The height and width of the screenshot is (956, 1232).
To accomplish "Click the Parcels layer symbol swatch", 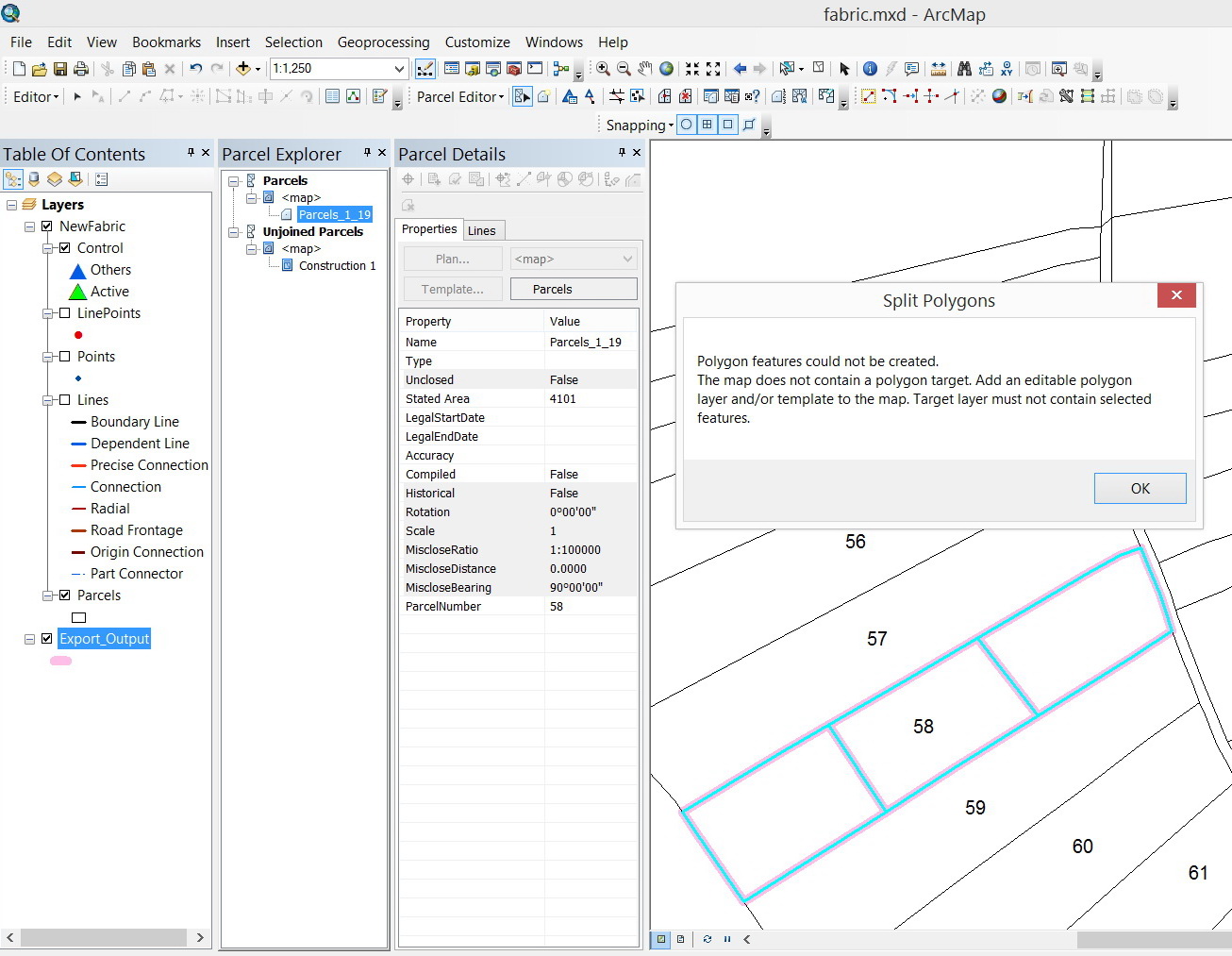I will (x=79, y=618).
